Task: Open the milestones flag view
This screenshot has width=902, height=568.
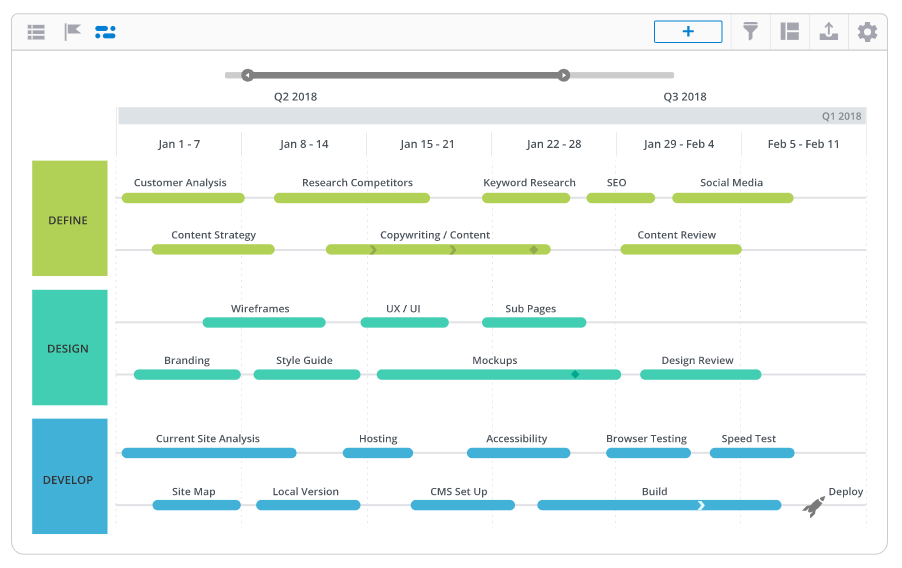Action: 72,32
